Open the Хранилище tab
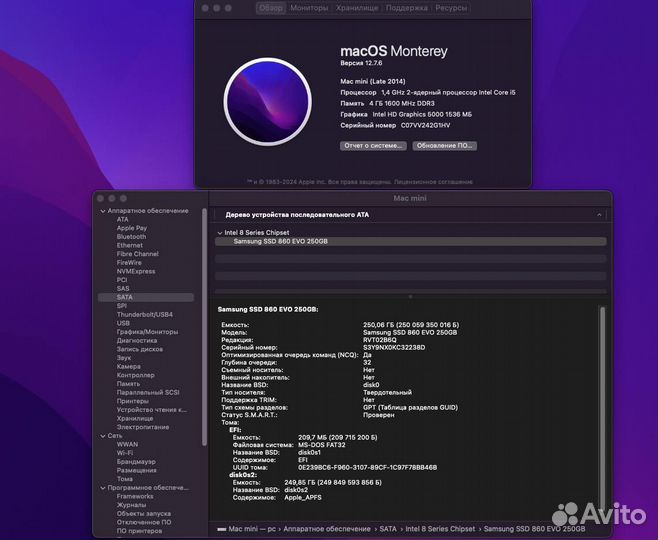658x540 pixels. point(357,7)
